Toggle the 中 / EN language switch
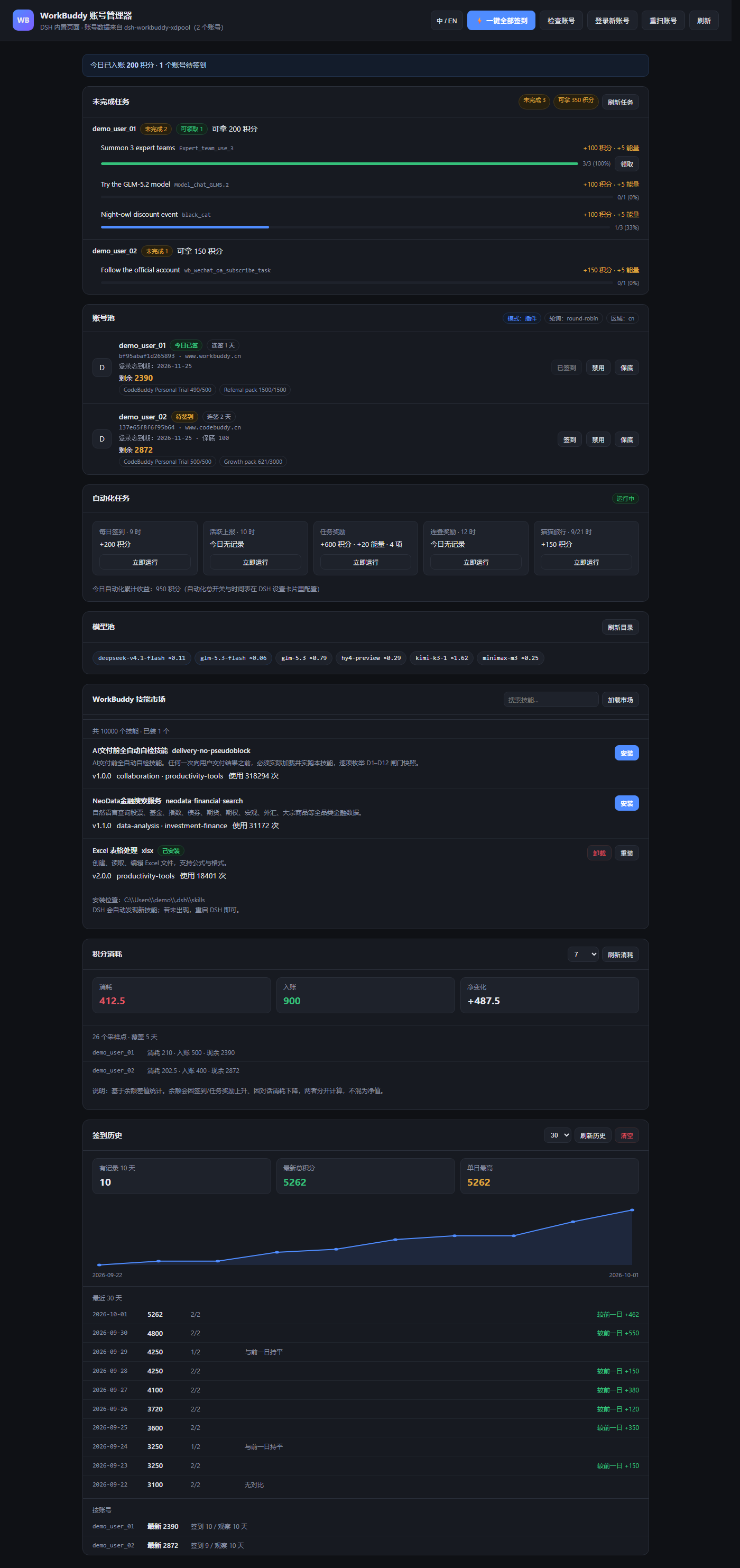Image resolution: width=740 pixels, height=1568 pixels. click(447, 21)
